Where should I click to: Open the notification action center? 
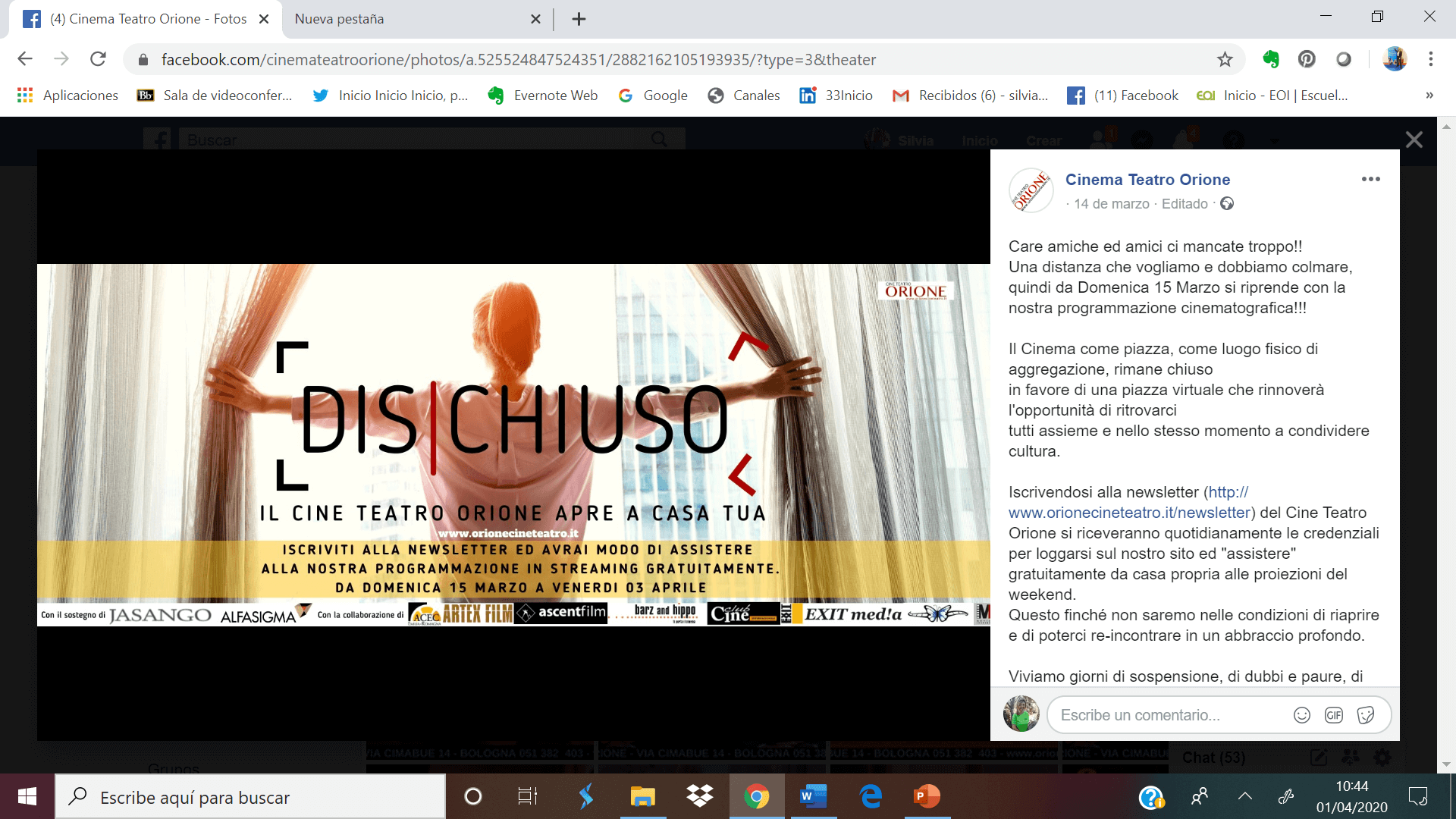pyautogui.click(x=1418, y=796)
